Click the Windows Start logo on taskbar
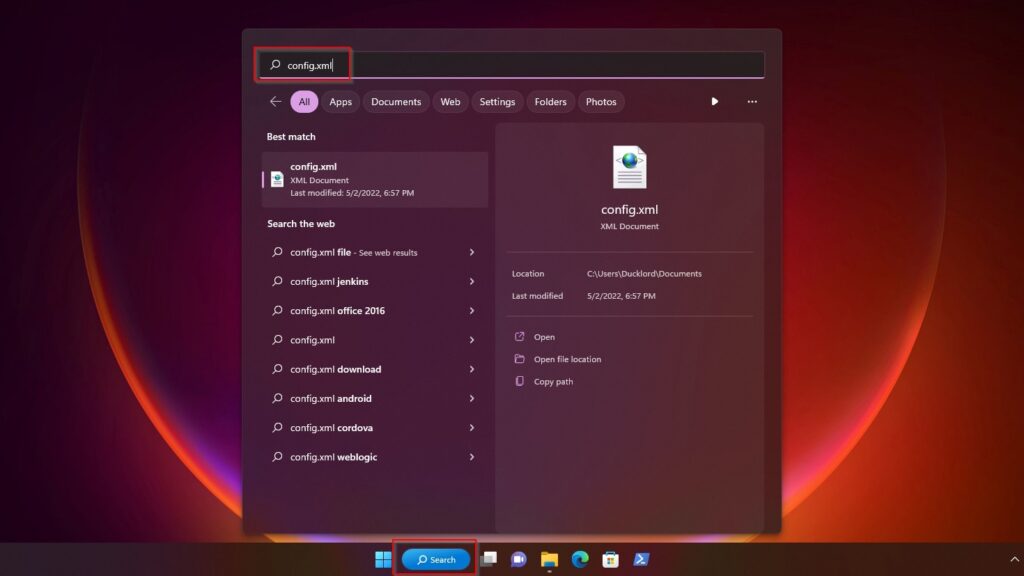This screenshot has height=576, width=1024. [x=383, y=559]
